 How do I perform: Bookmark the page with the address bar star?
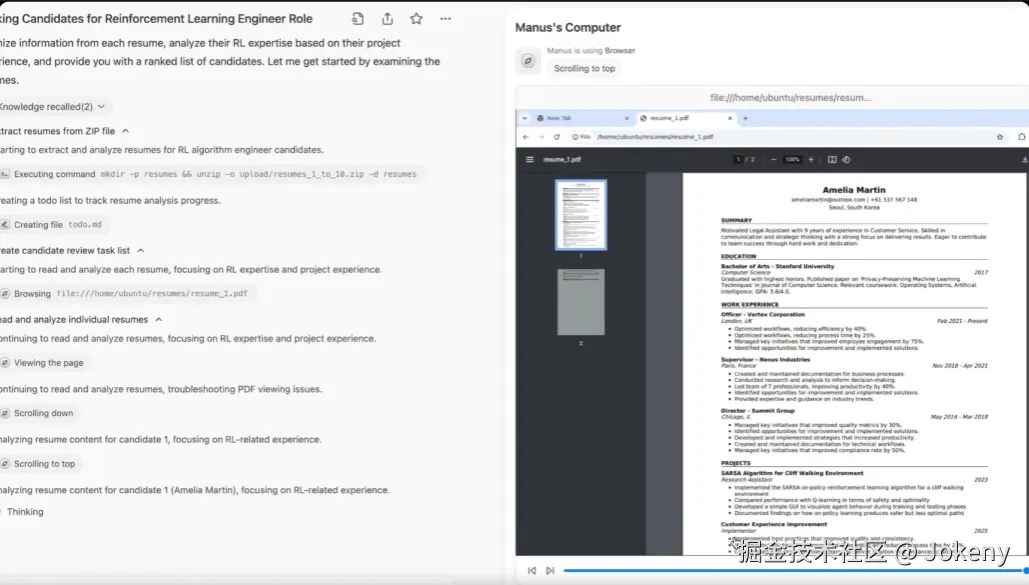999,137
